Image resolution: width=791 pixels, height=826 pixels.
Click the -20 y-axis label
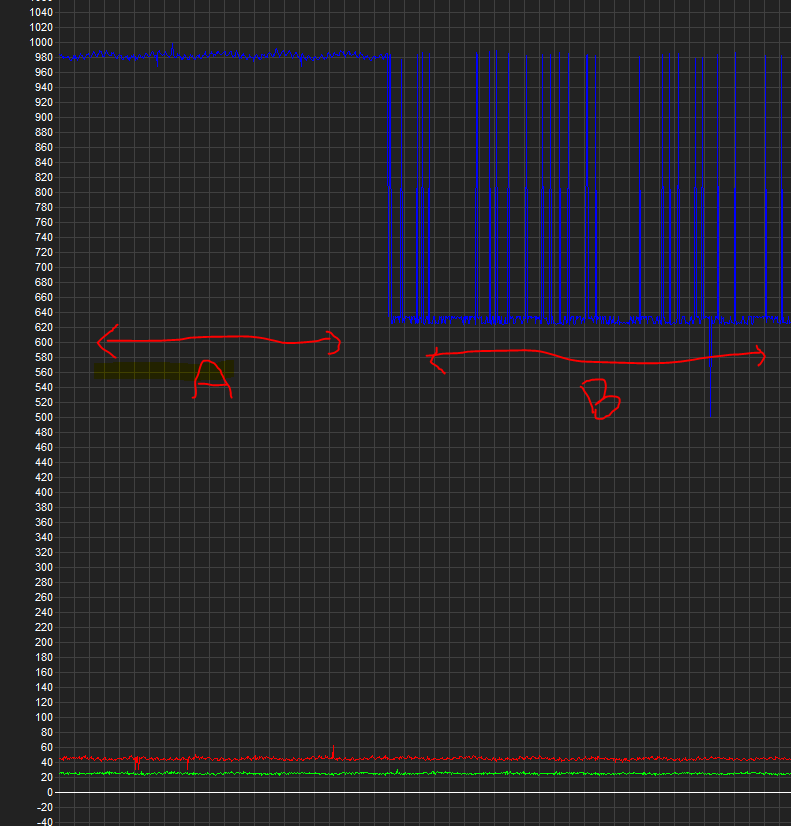click(x=45, y=808)
